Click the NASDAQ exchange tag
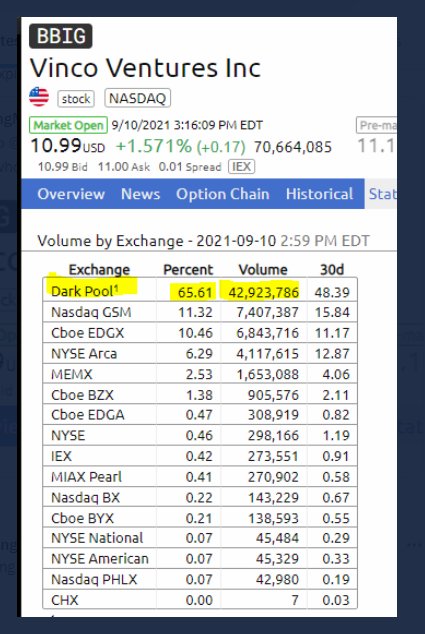Image resolution: width=425 pixels, height=634 pixels. pyautogui.click(x=137, y=98)
